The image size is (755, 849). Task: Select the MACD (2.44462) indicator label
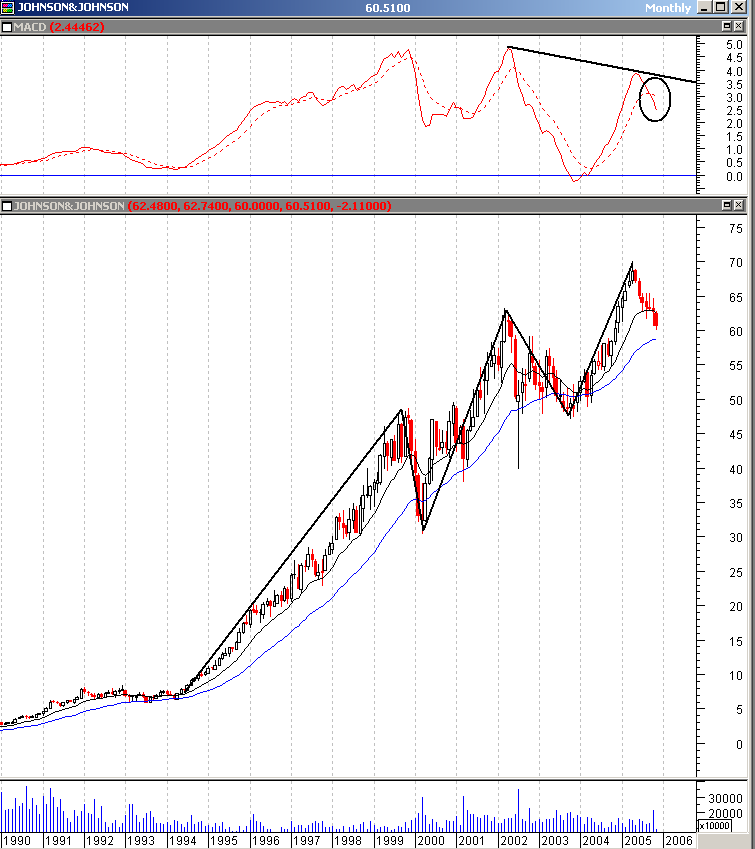(59, 27)
